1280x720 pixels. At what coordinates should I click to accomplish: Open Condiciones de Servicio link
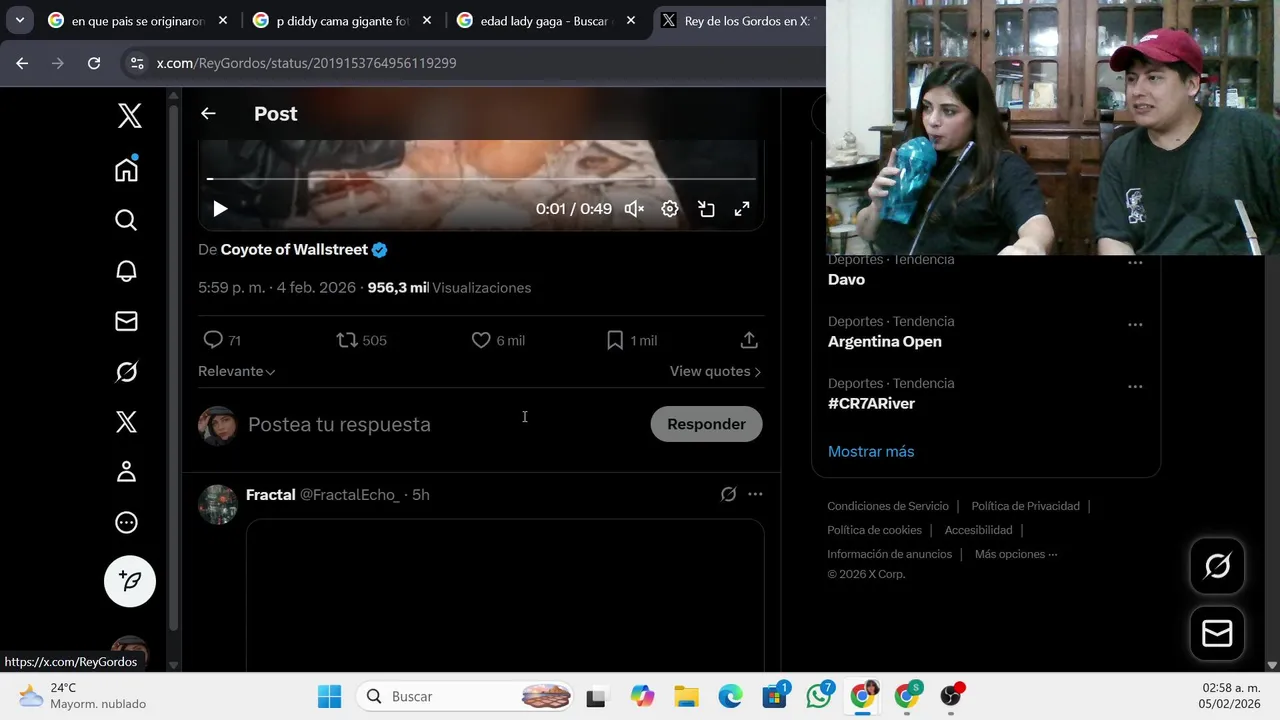888,506
